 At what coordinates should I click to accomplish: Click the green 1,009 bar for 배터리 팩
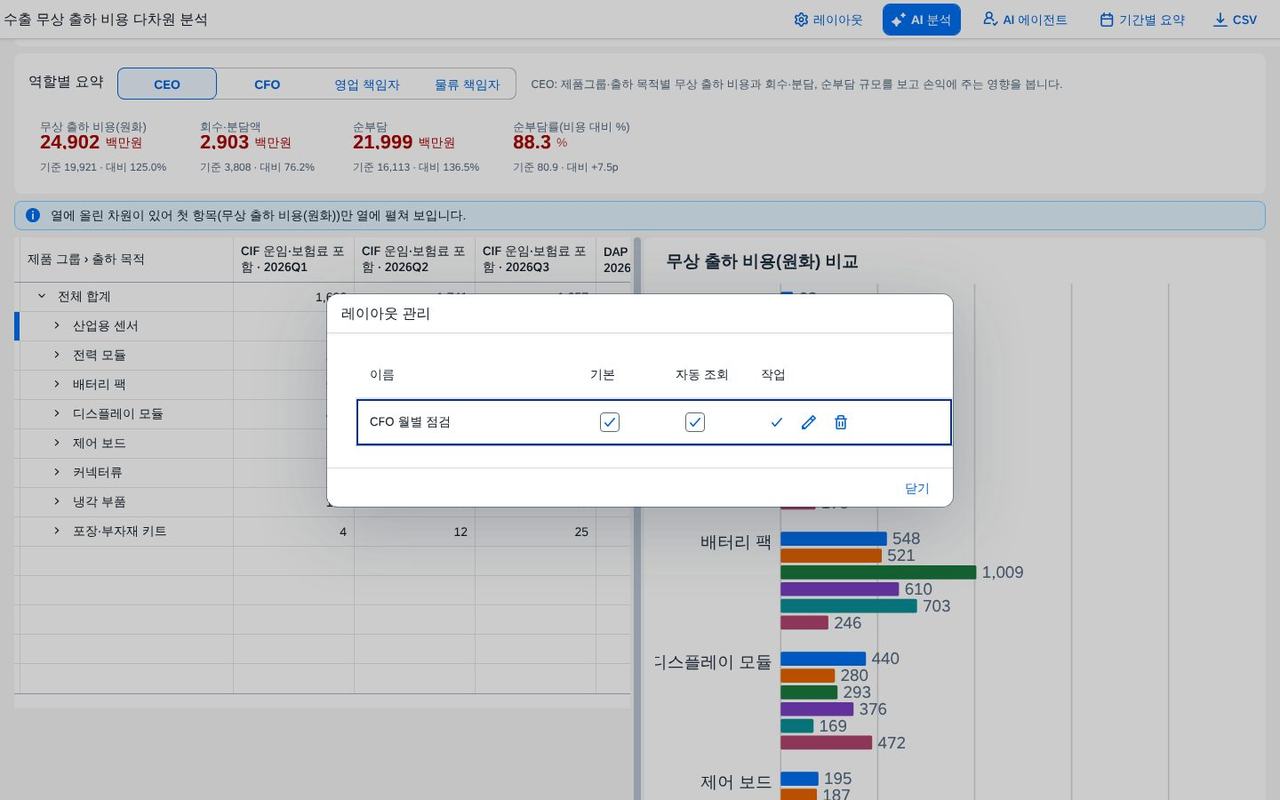click(x=878, y=572)
